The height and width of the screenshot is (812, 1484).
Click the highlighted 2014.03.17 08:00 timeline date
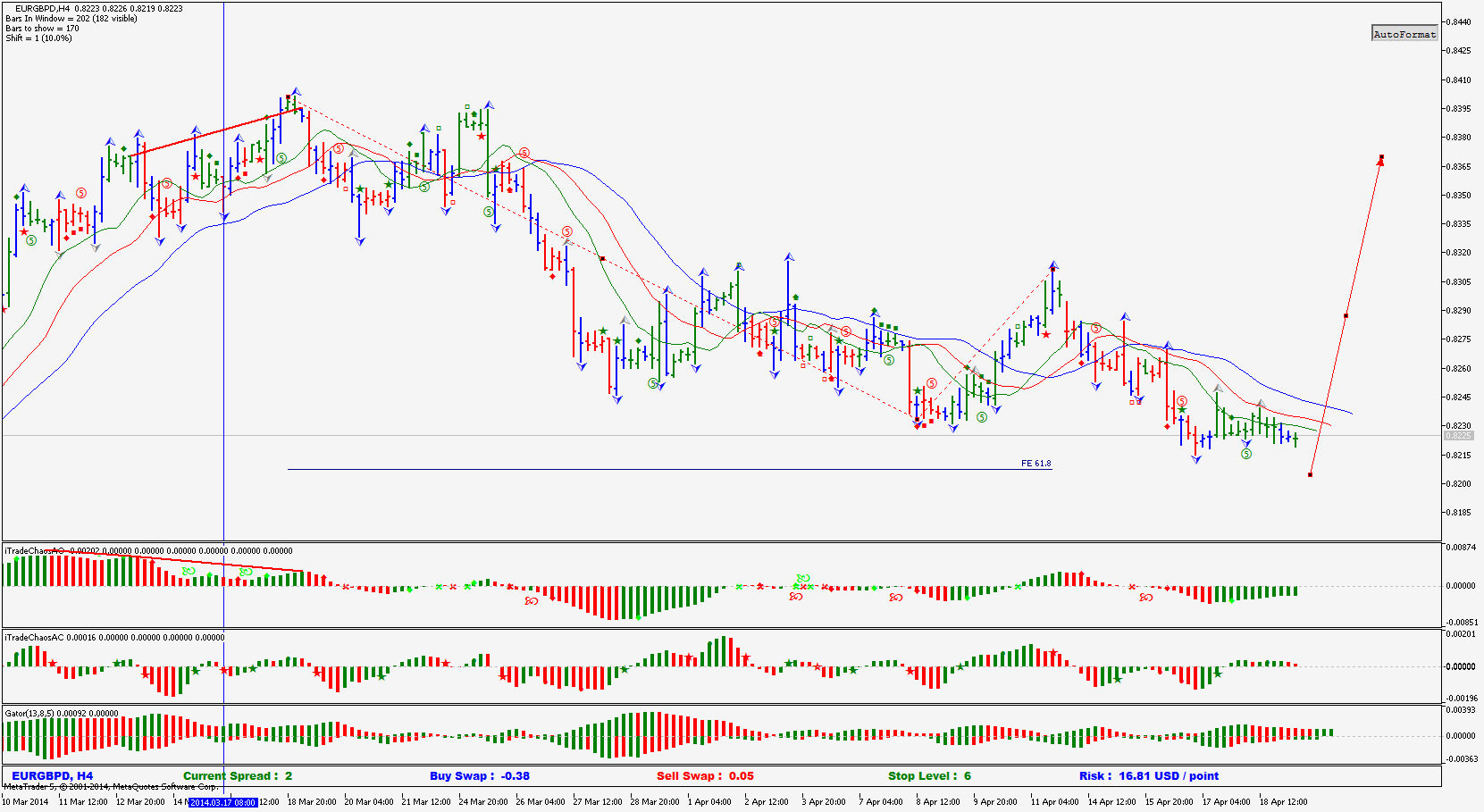224,802
